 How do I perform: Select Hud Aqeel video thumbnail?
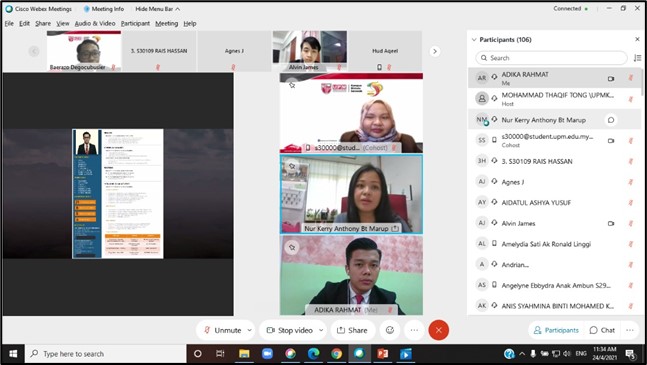click(x=385, y=51)
